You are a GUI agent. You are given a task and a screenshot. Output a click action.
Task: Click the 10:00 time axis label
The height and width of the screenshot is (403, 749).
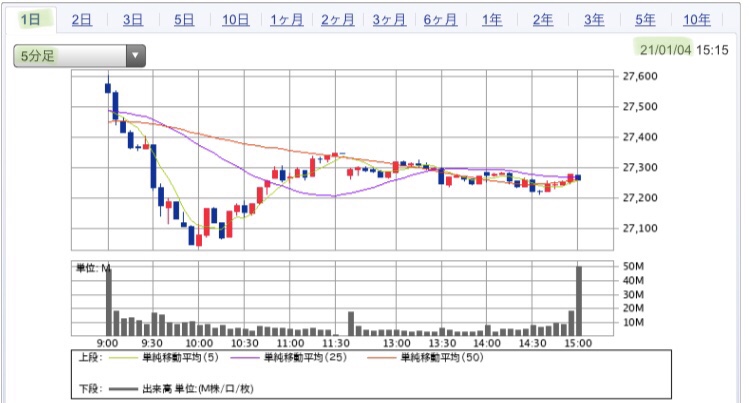199,343
